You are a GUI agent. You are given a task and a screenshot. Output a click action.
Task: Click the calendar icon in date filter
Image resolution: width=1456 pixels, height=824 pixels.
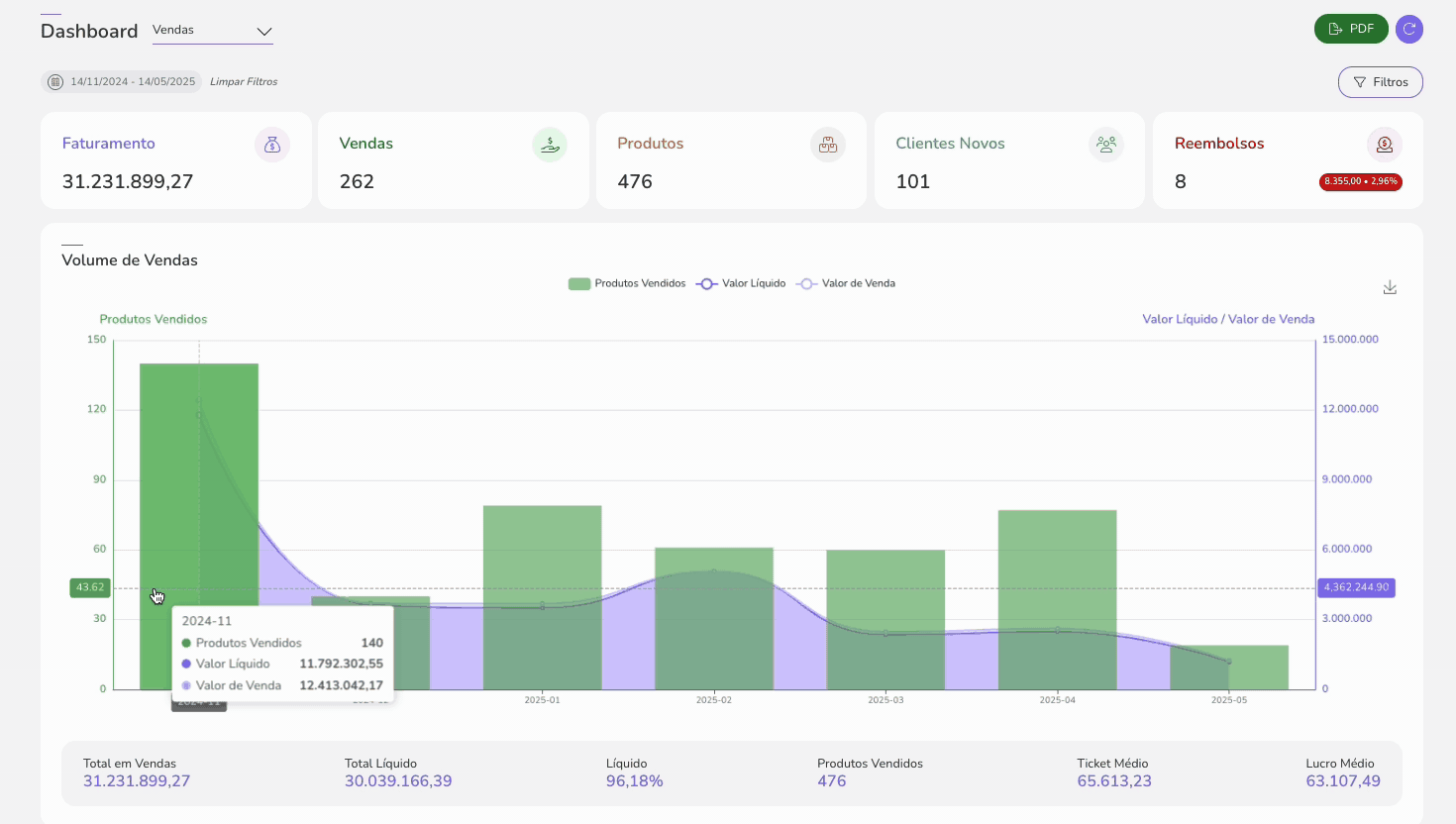tap(55, 82)
